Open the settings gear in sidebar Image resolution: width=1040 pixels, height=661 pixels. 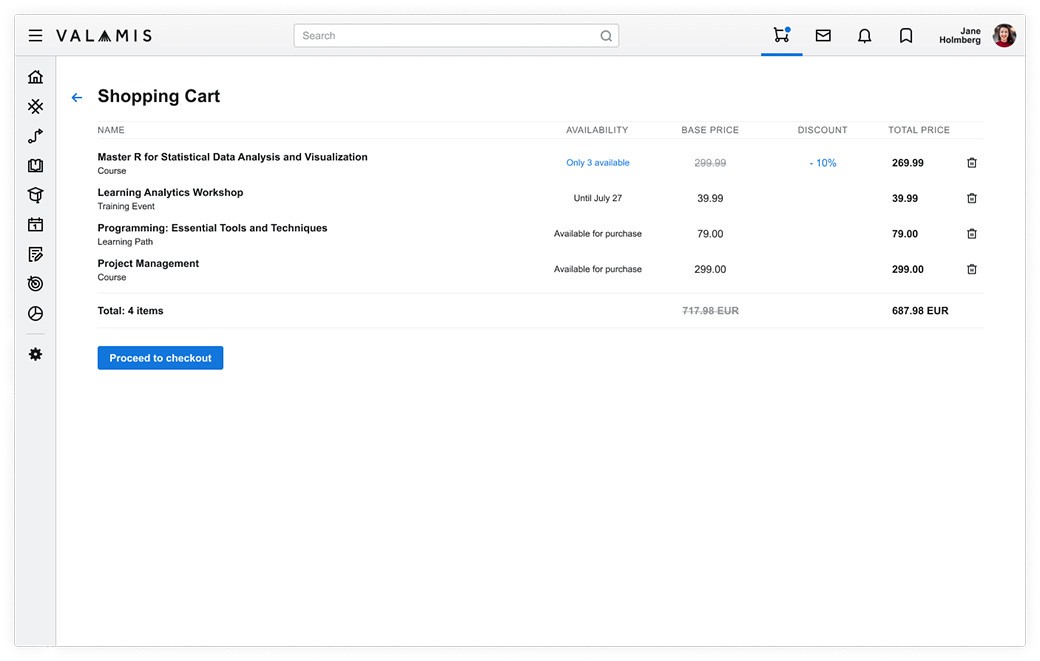pyautogui.click(x=36, y=354)
